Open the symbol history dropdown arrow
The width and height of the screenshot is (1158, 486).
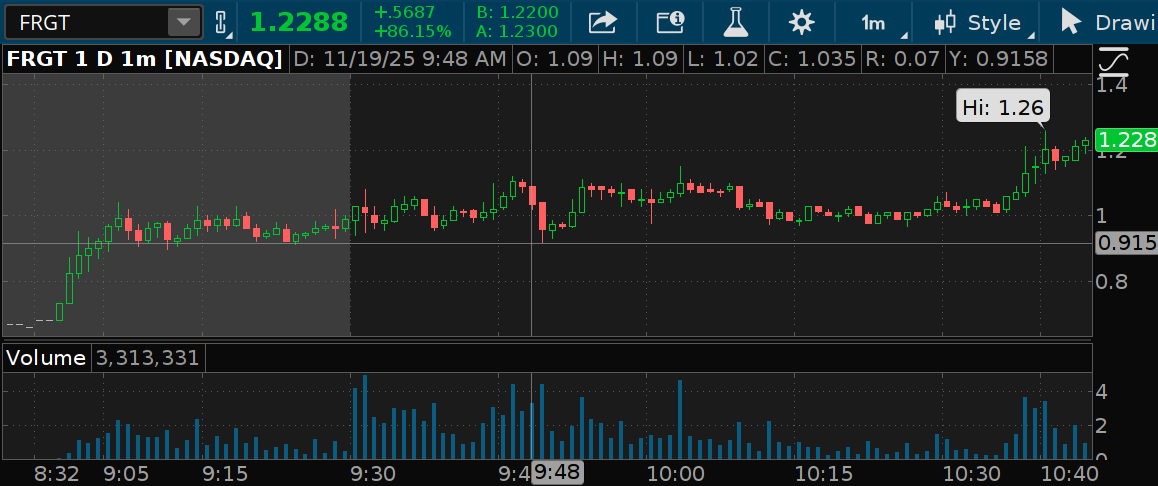click(x=182, y=22)
